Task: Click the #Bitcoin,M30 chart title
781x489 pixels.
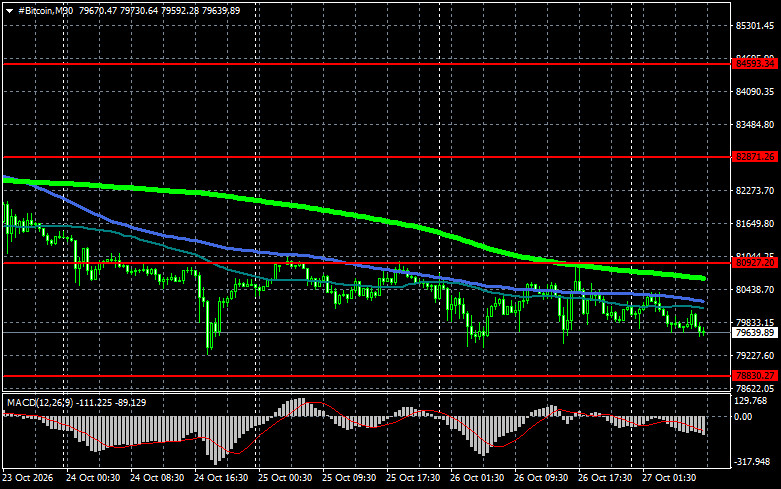Action: coord(45,10)
